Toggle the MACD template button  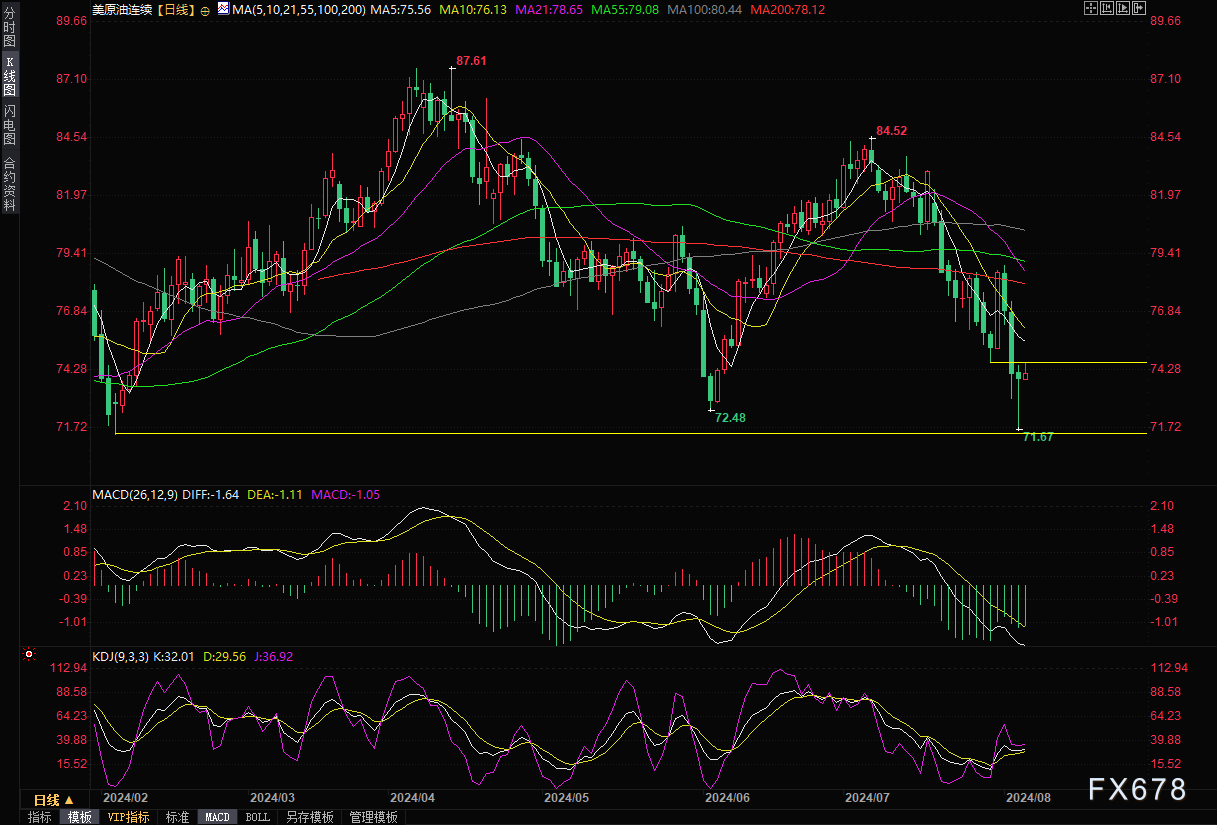217,817
